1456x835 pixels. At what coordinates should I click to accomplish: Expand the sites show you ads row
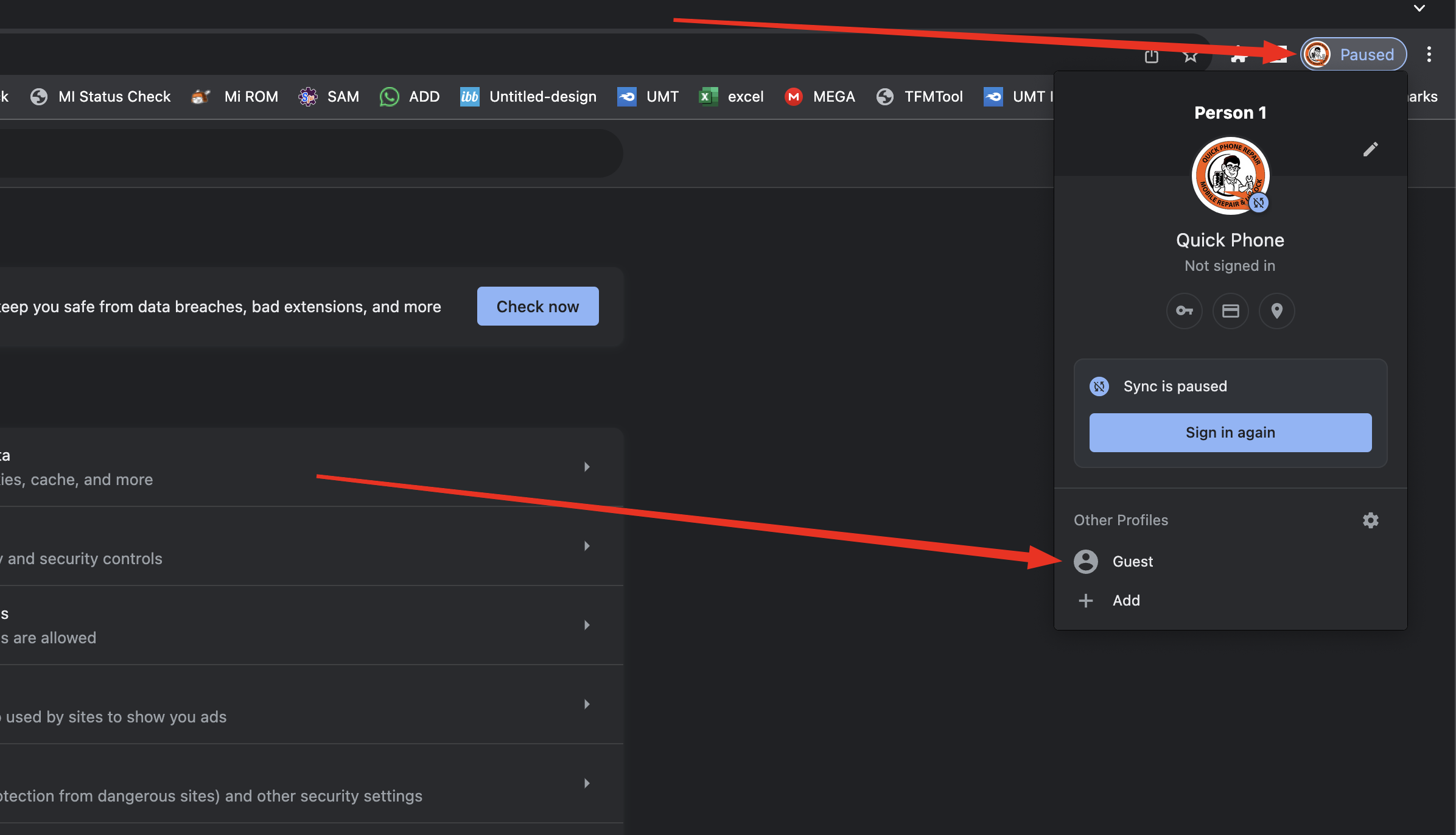click(587, 704)
